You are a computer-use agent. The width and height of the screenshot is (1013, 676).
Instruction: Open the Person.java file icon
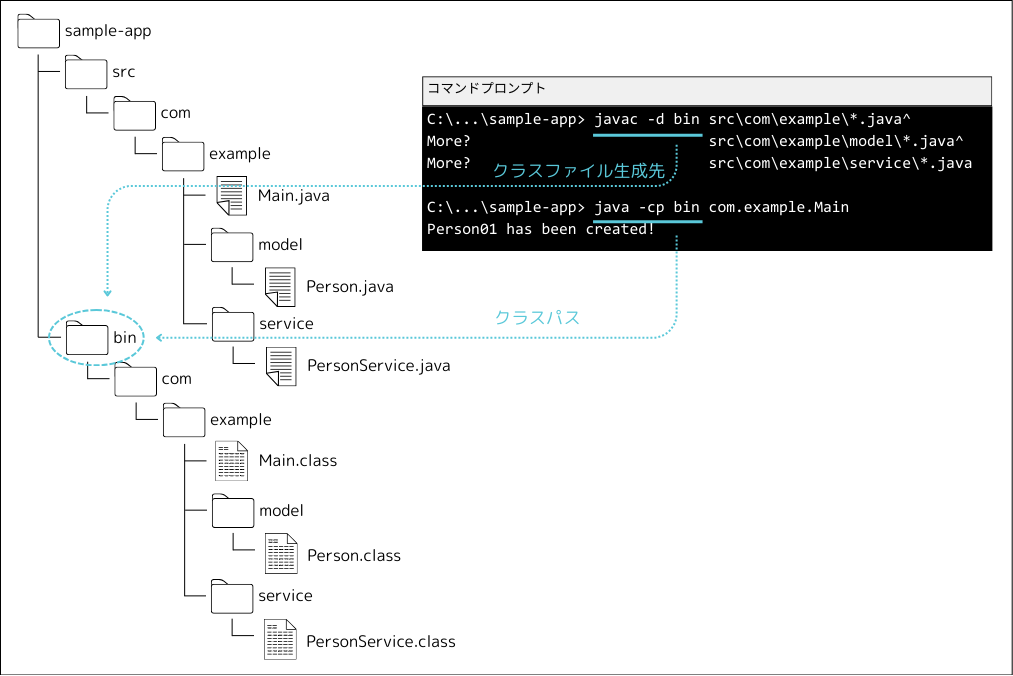[280, 286]
